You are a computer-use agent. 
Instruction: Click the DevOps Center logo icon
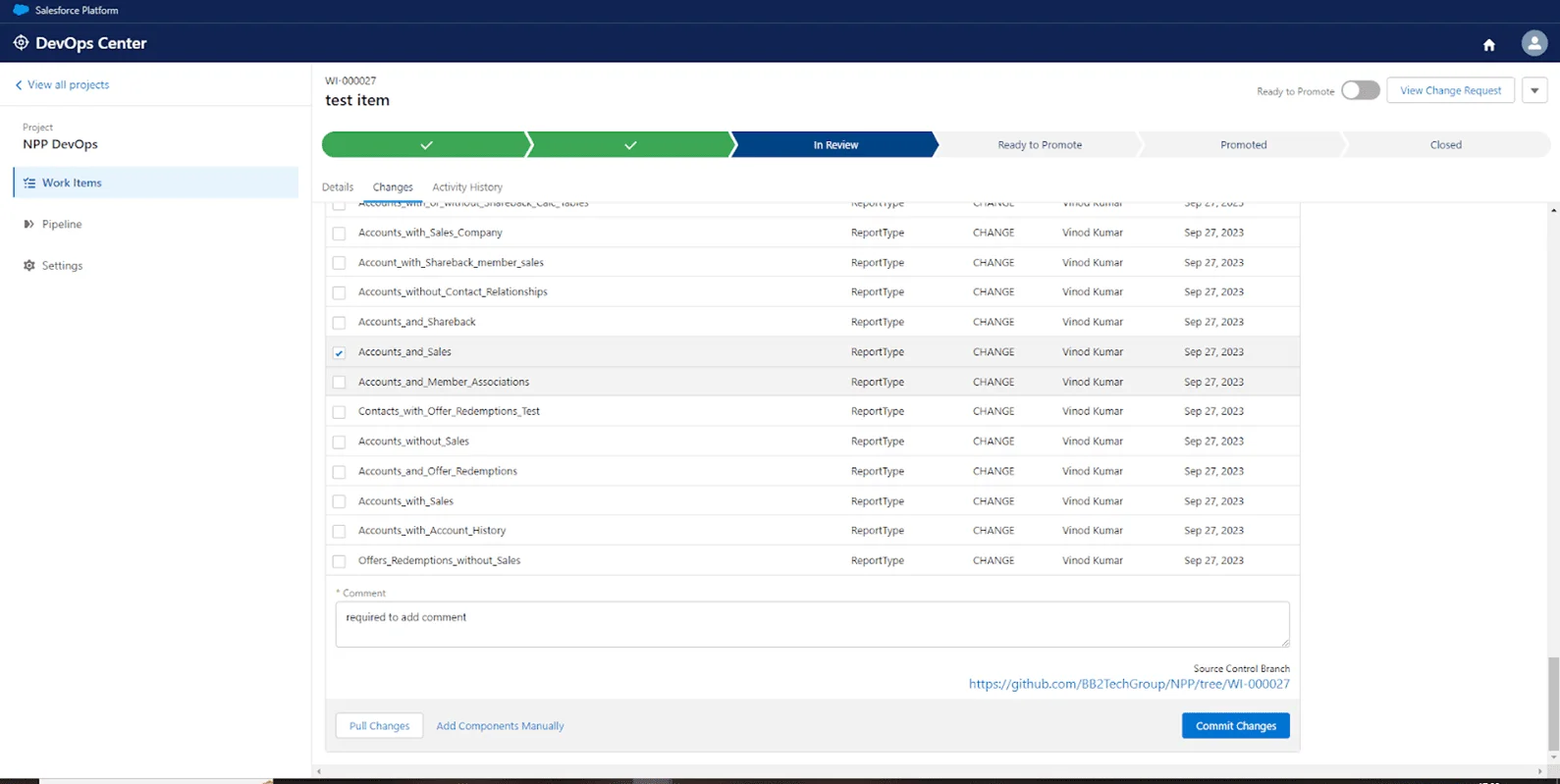point(21,43)
